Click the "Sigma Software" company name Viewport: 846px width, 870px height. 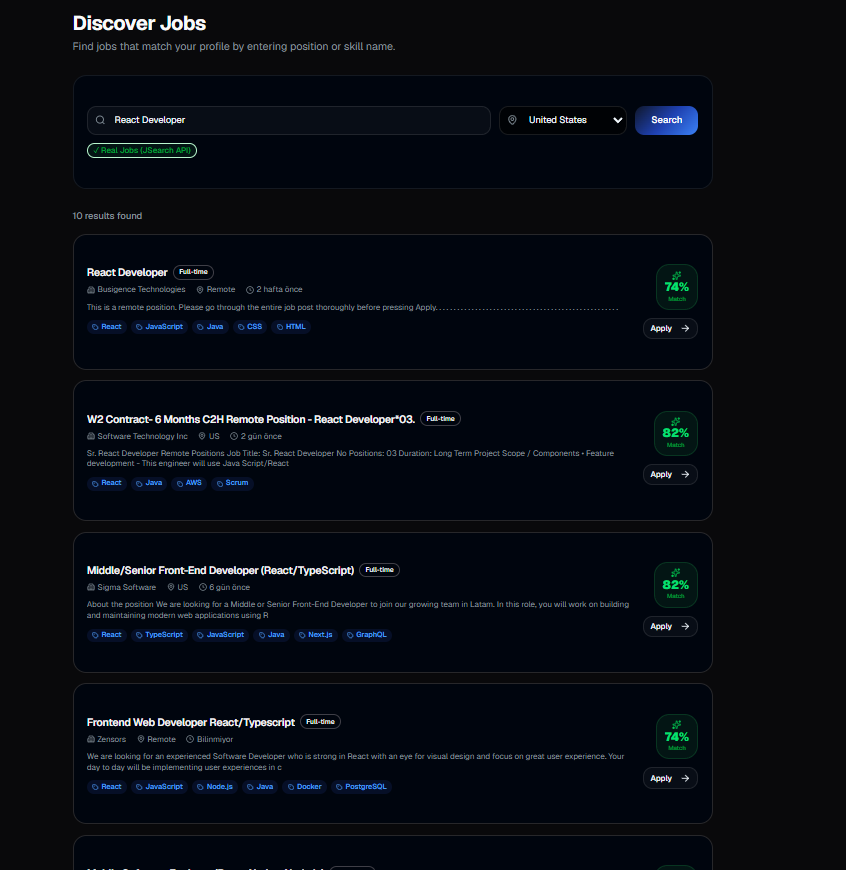click(126, 587)
